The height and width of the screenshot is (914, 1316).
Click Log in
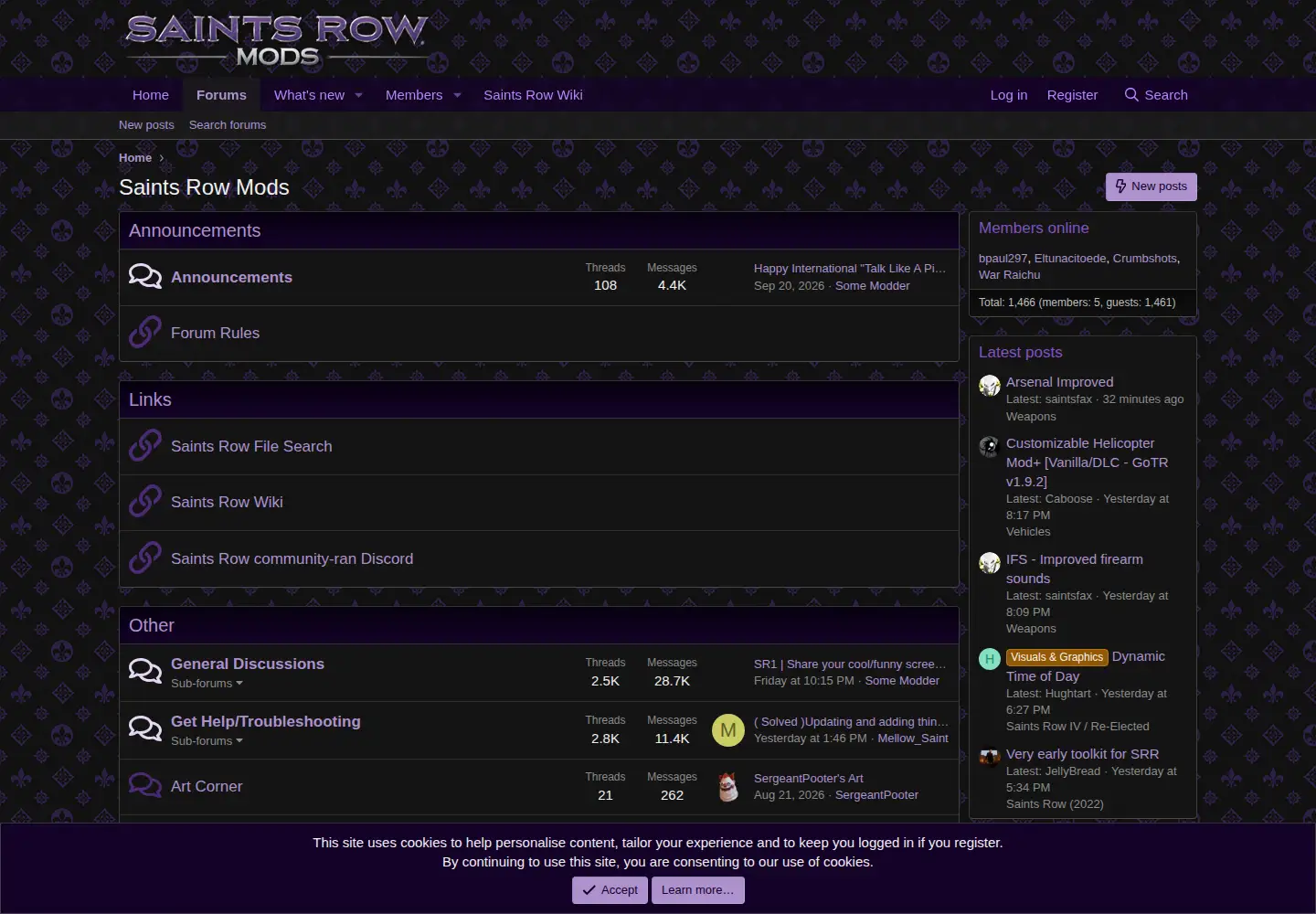pyautogui.click(x=1009, y=95)
